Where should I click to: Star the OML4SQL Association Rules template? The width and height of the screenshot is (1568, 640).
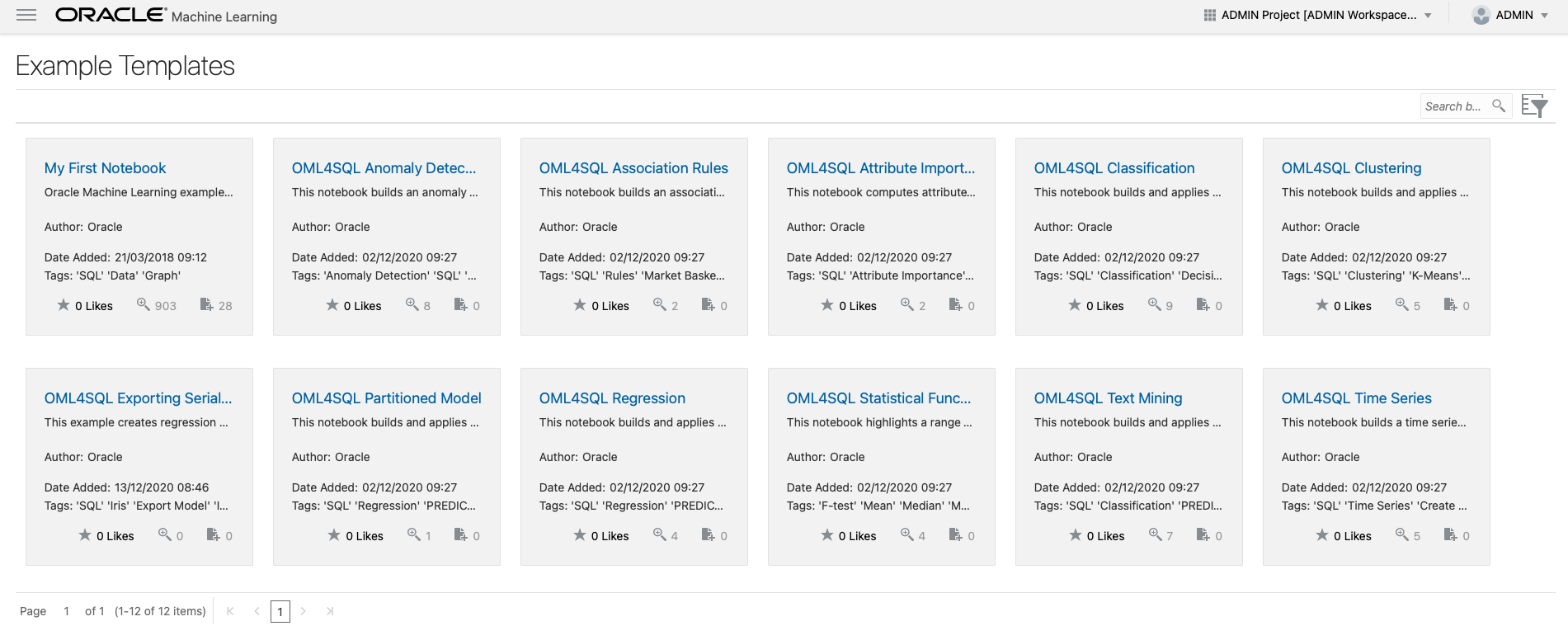(x=580, y=305)
